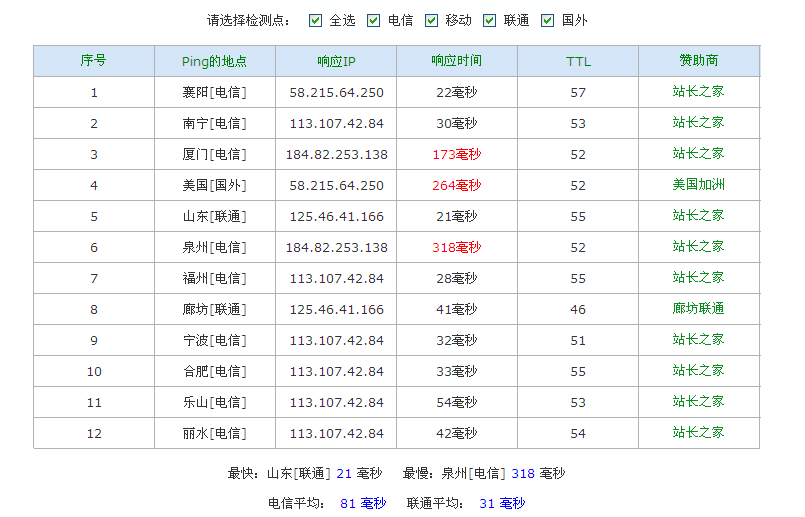Uncheck the 电信 checkbox
Screen dimensions: 805x517
pos(374,20)
